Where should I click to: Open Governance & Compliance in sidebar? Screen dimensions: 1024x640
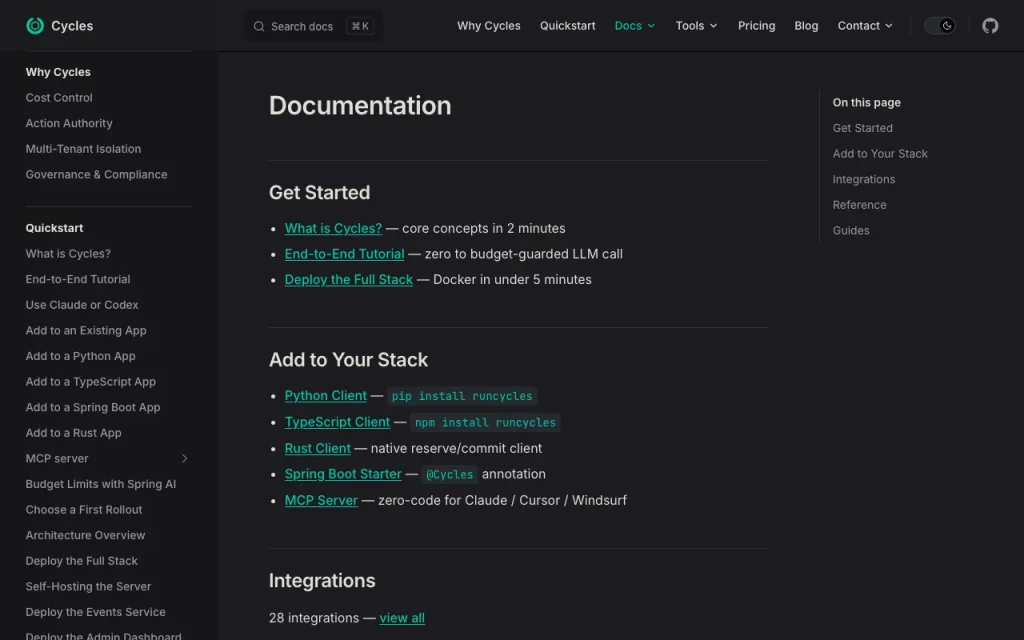pos(96,174)
